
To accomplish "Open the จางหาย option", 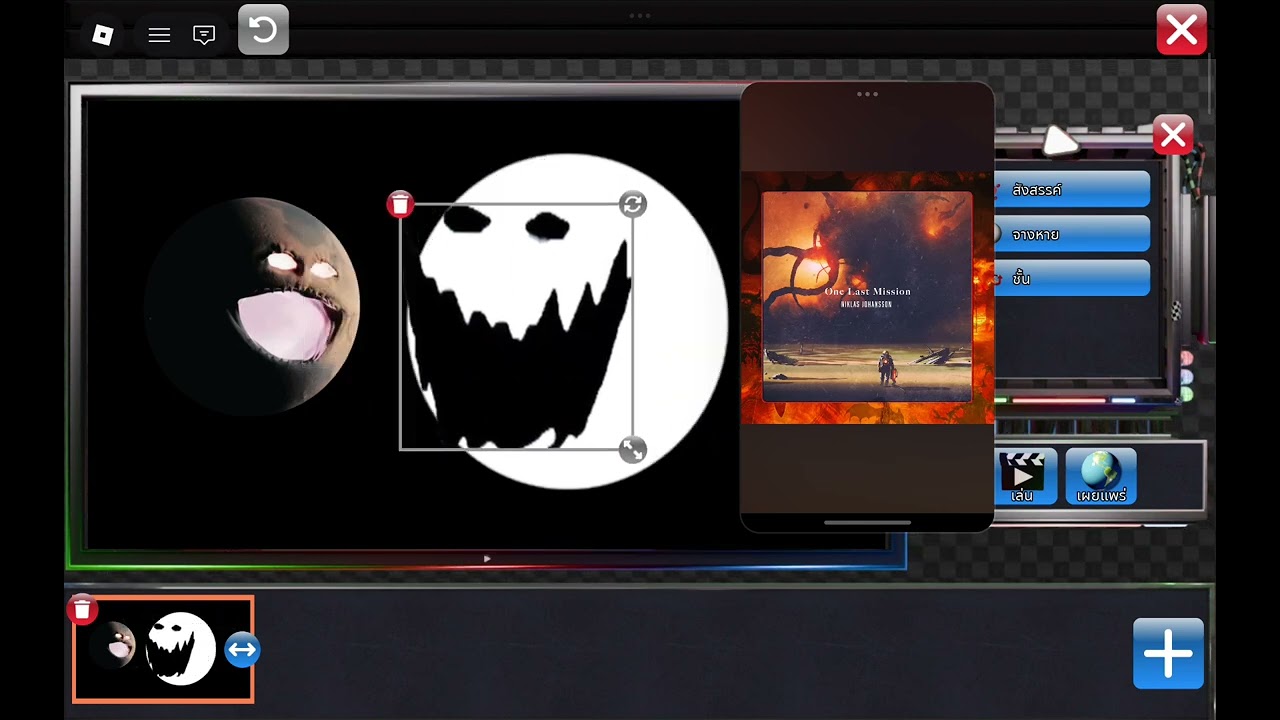I will 1073,234.
